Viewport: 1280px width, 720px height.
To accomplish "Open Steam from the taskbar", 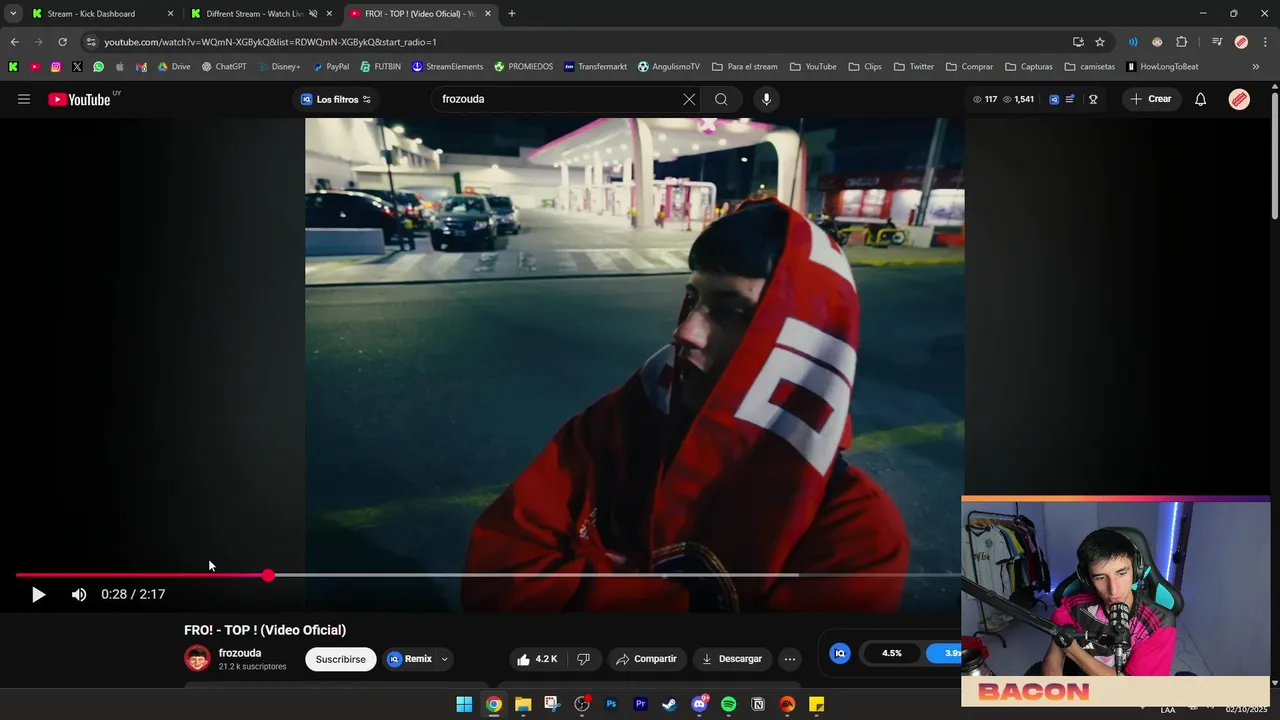I will coord(669,704).
